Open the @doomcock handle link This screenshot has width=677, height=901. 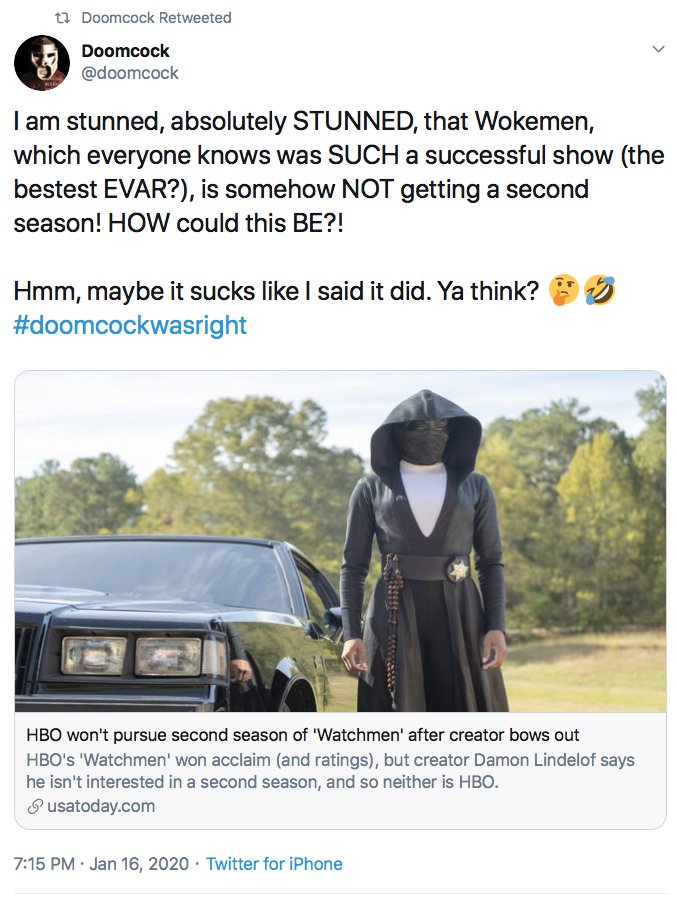130,74
